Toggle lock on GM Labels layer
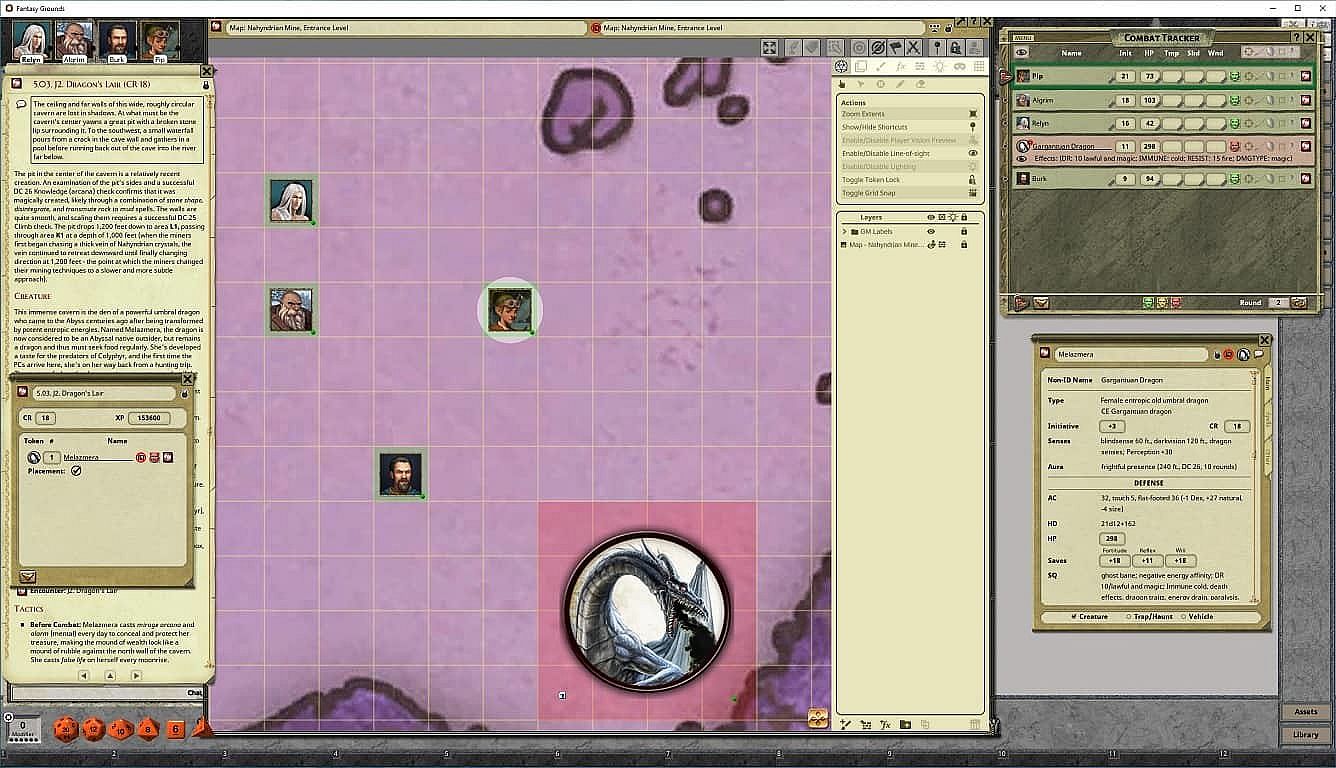This screenshot has width=1336, height=768. (964, 232)
